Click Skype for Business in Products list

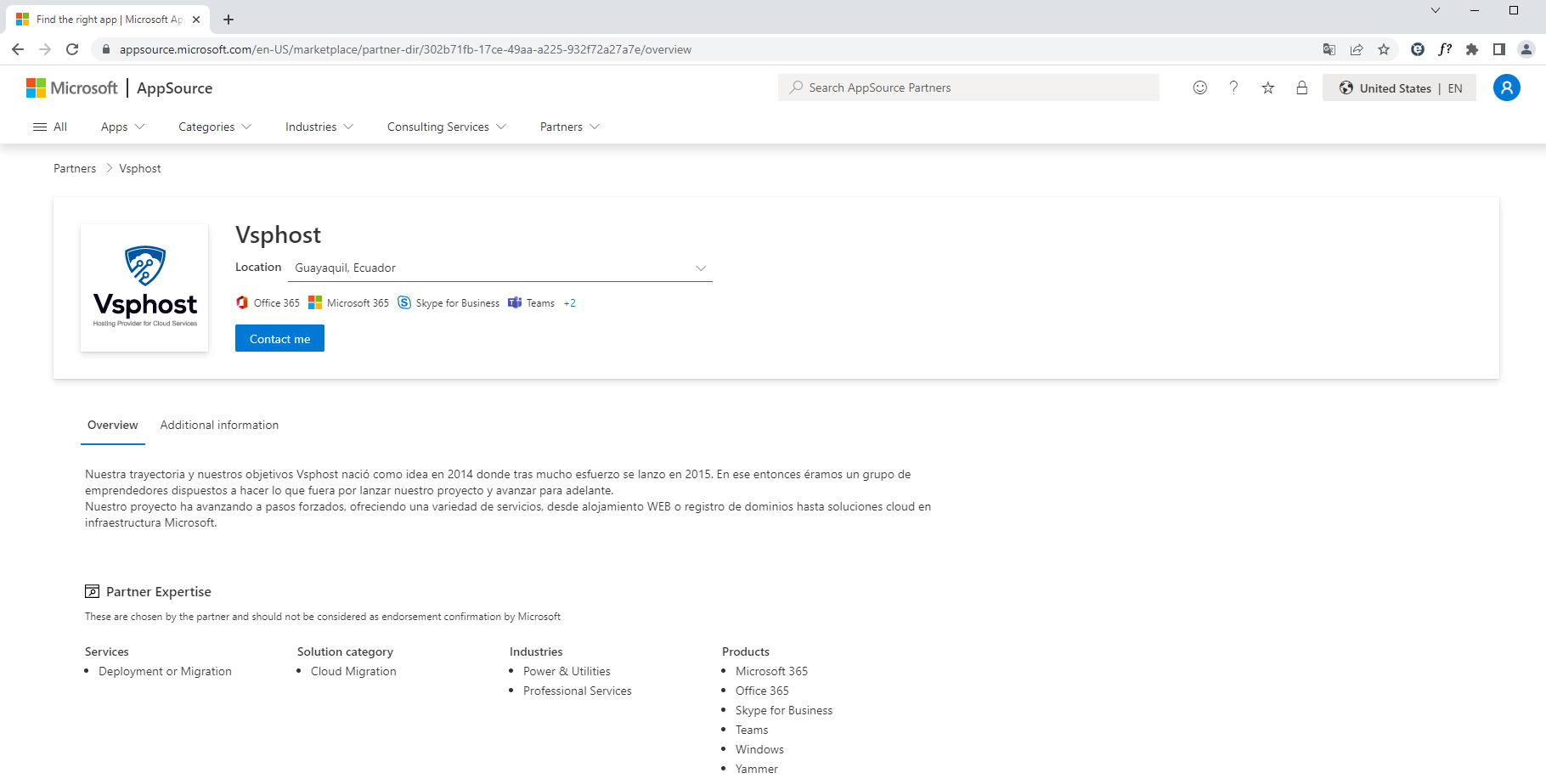pyautogui.click(x=784, y=710)
